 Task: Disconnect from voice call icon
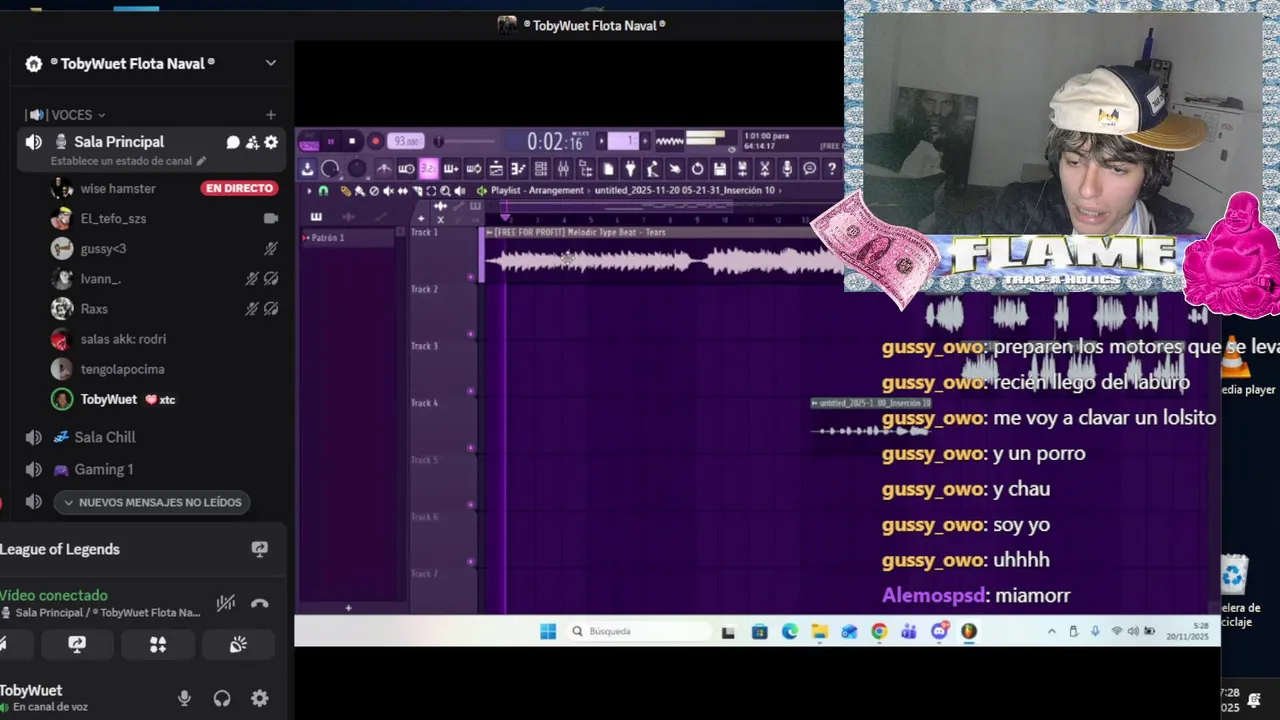point(260,603)
